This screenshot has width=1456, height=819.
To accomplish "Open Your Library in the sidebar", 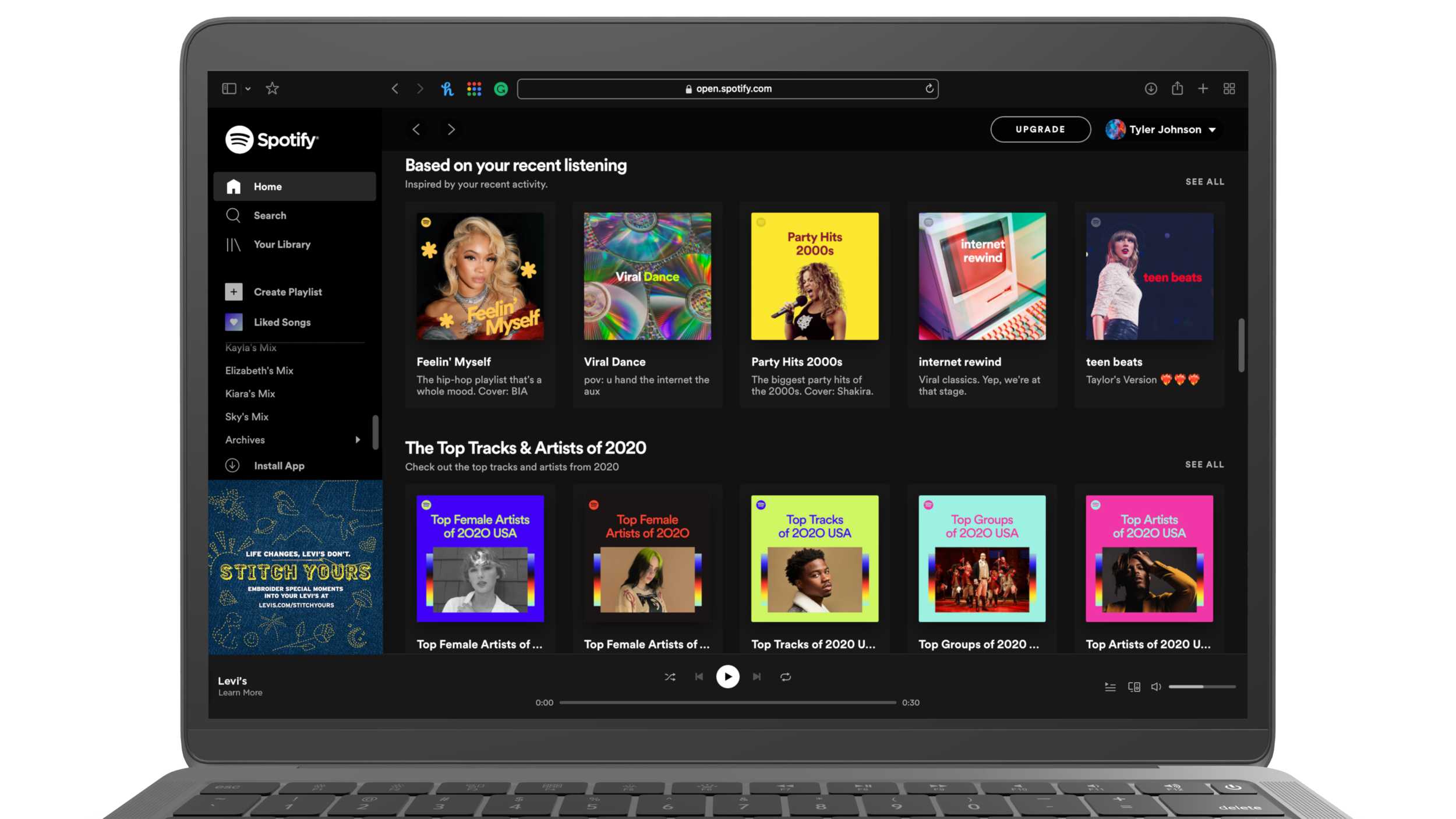I will (282, 245).
